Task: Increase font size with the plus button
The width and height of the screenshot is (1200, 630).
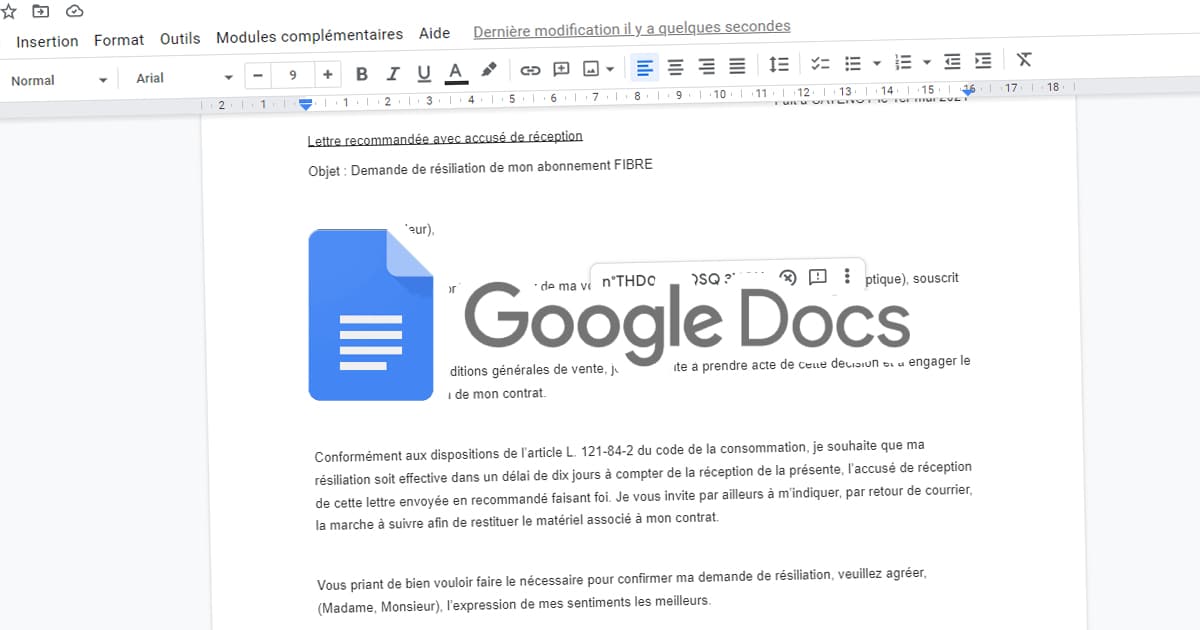Action: tap(327, 74)
